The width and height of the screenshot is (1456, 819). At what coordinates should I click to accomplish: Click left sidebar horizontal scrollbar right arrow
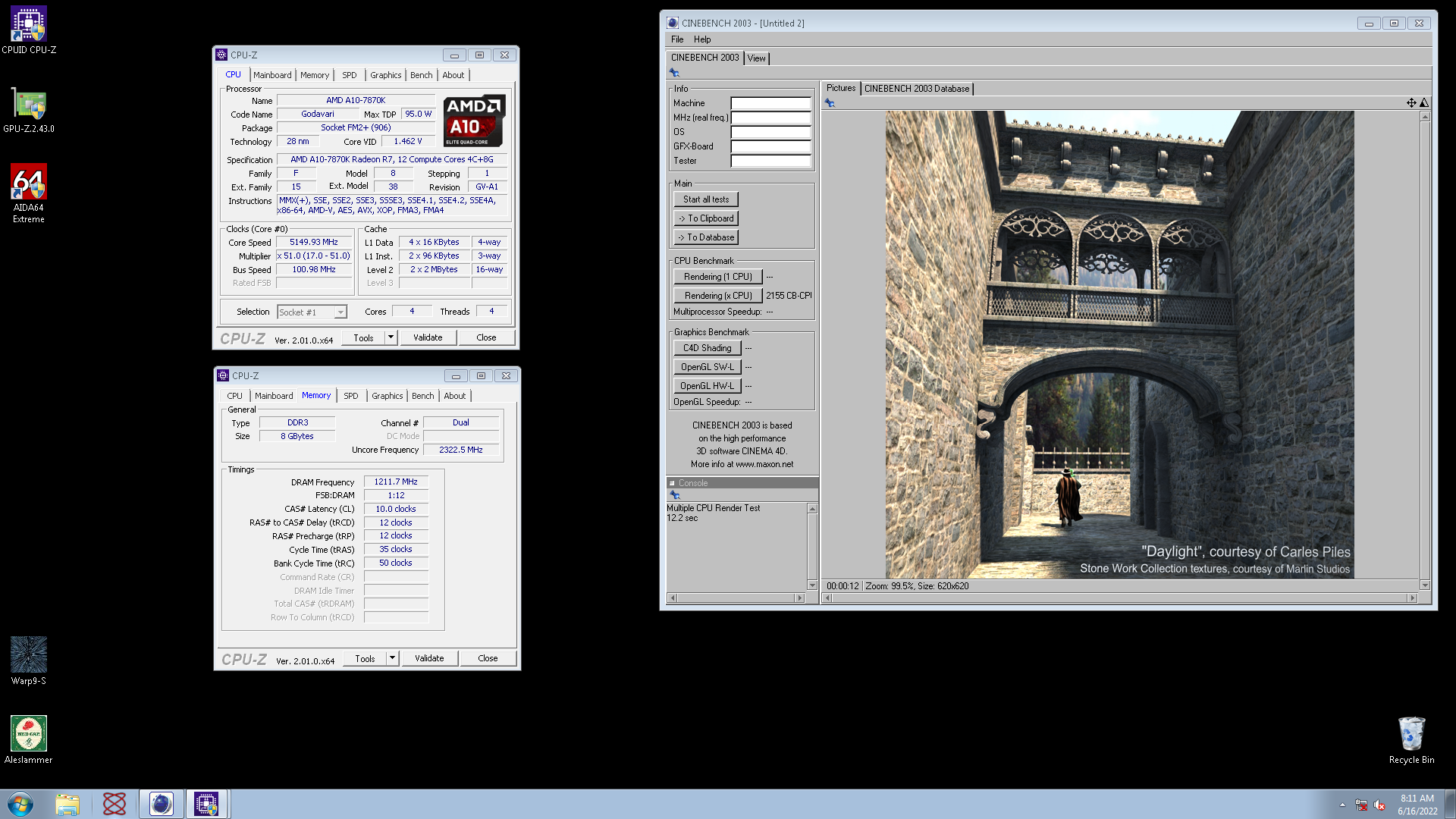point(799,598)
